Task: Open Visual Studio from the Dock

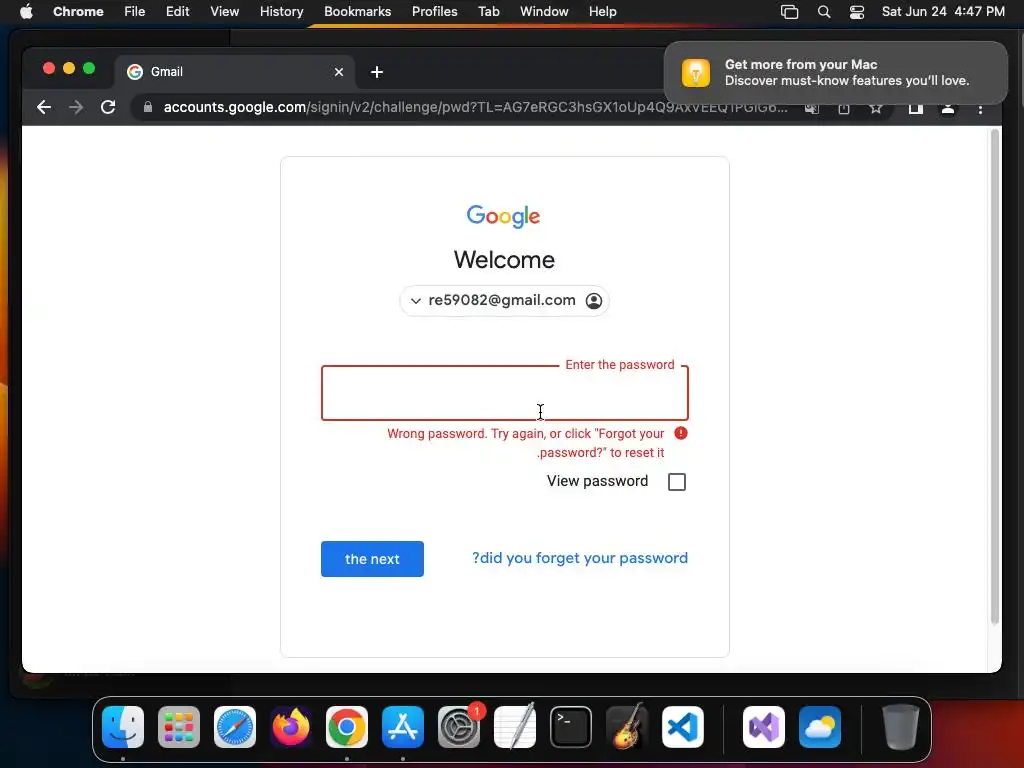Action: coord(763,727)
